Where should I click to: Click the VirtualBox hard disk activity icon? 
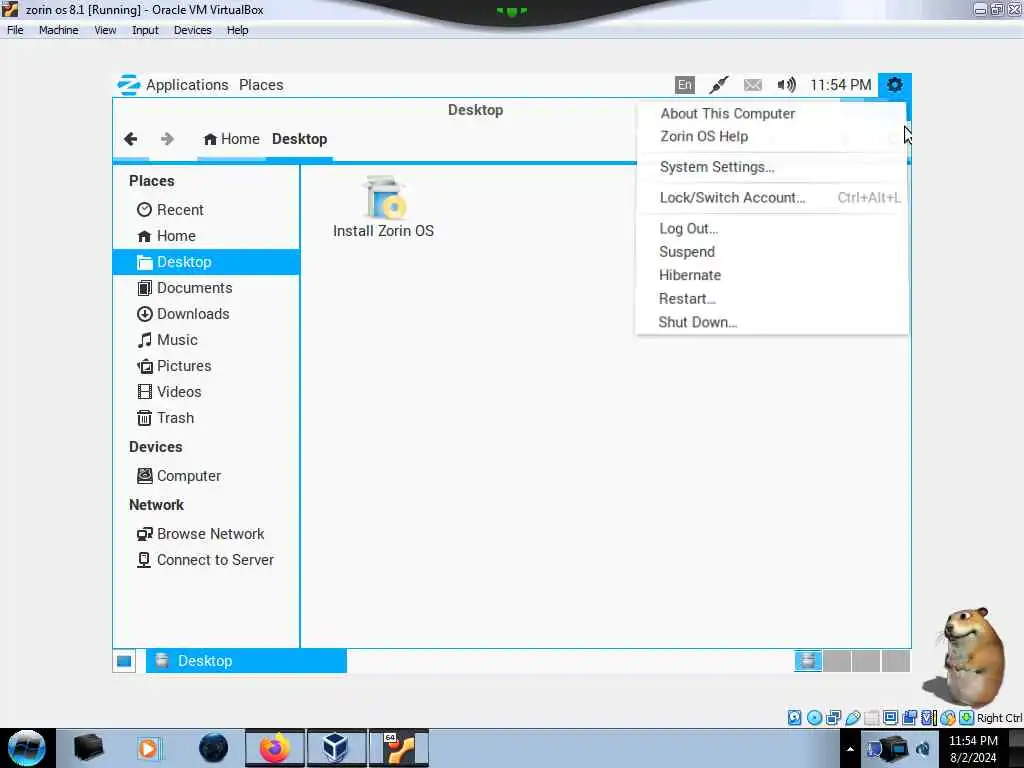point(795,718)
